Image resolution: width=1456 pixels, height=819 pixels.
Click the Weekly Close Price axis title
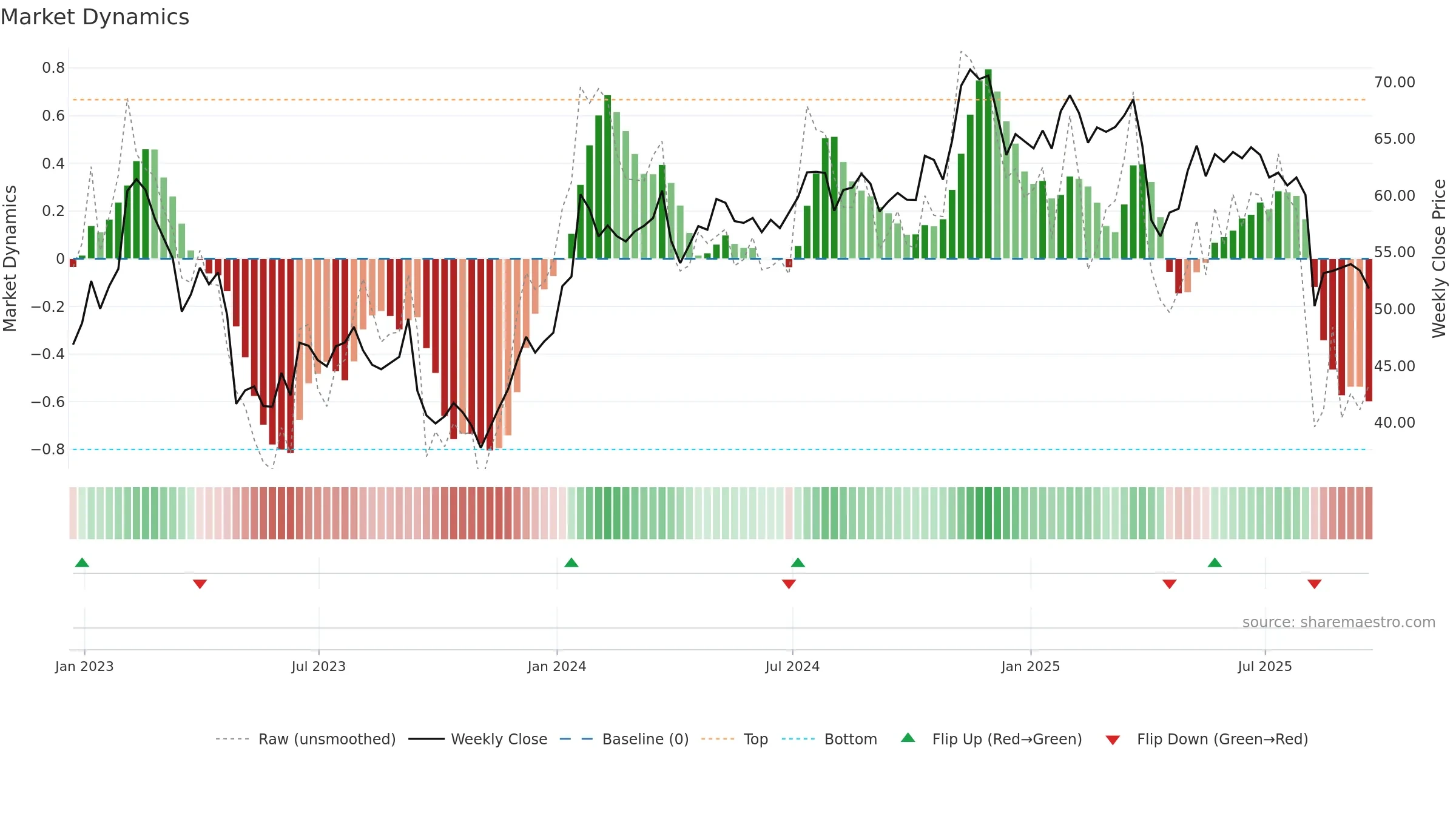tap(1439, 258)
